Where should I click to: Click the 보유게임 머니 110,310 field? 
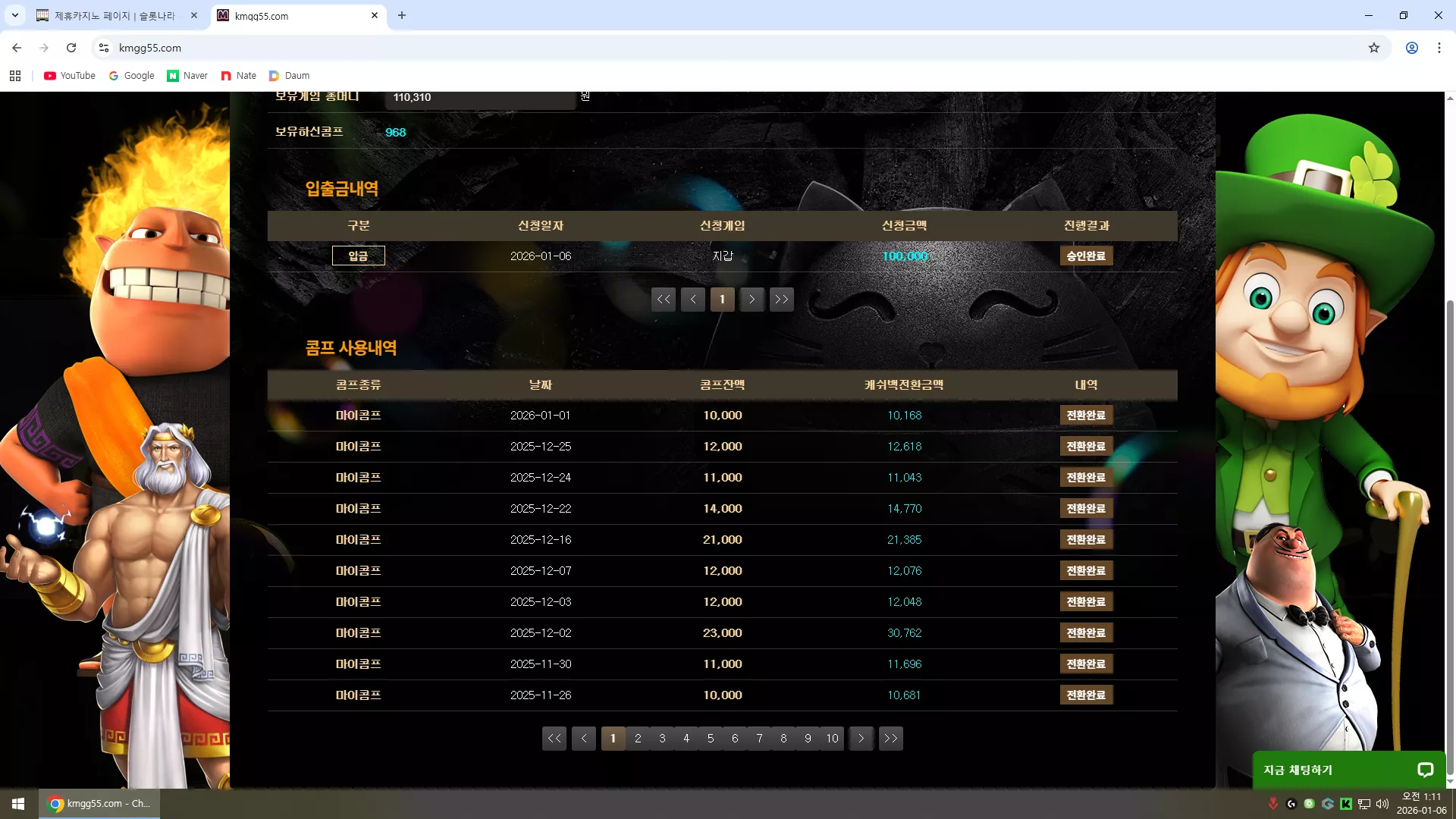(x=481, y=99)
